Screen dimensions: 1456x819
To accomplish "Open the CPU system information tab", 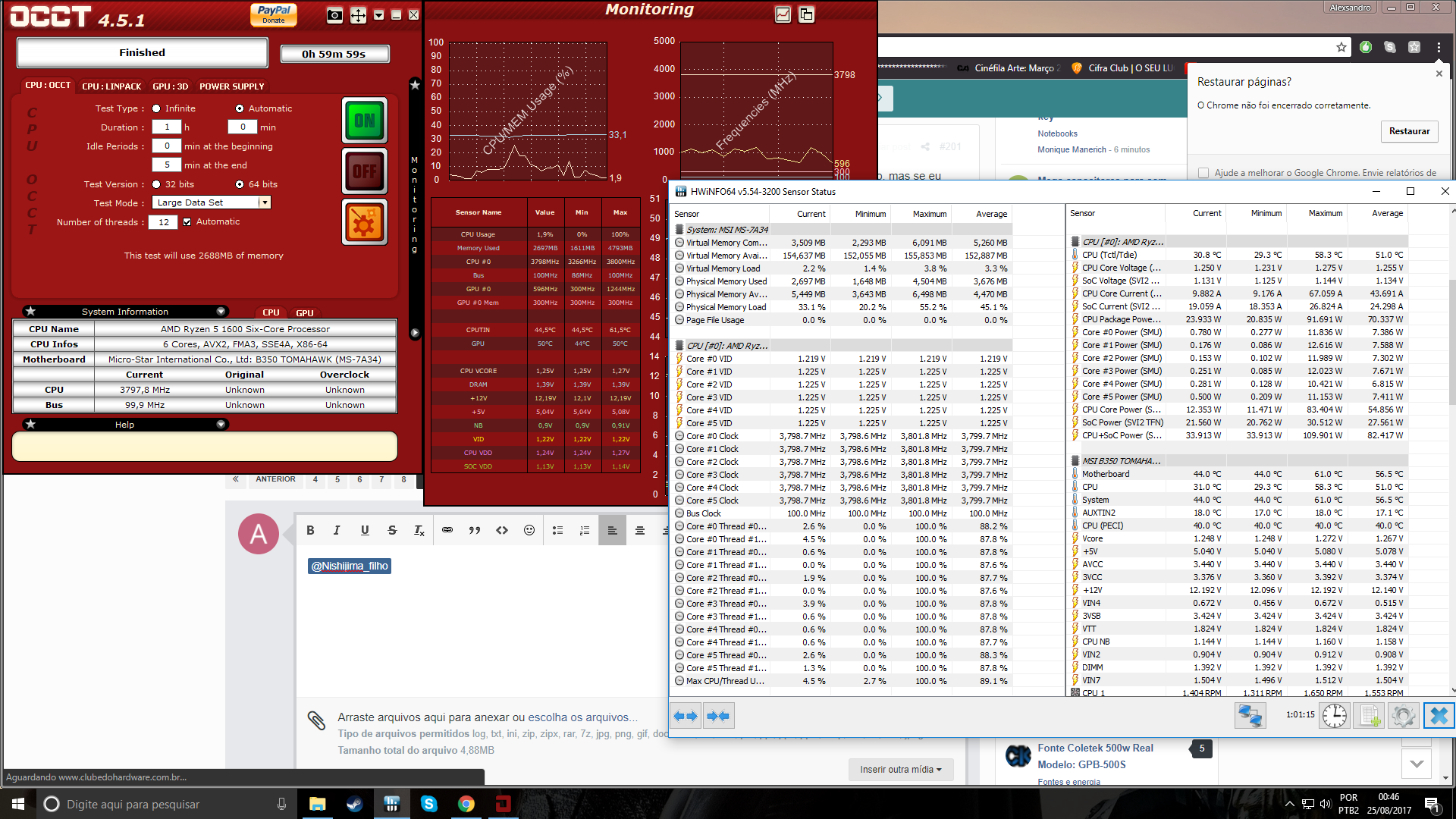I will [271, 312].
